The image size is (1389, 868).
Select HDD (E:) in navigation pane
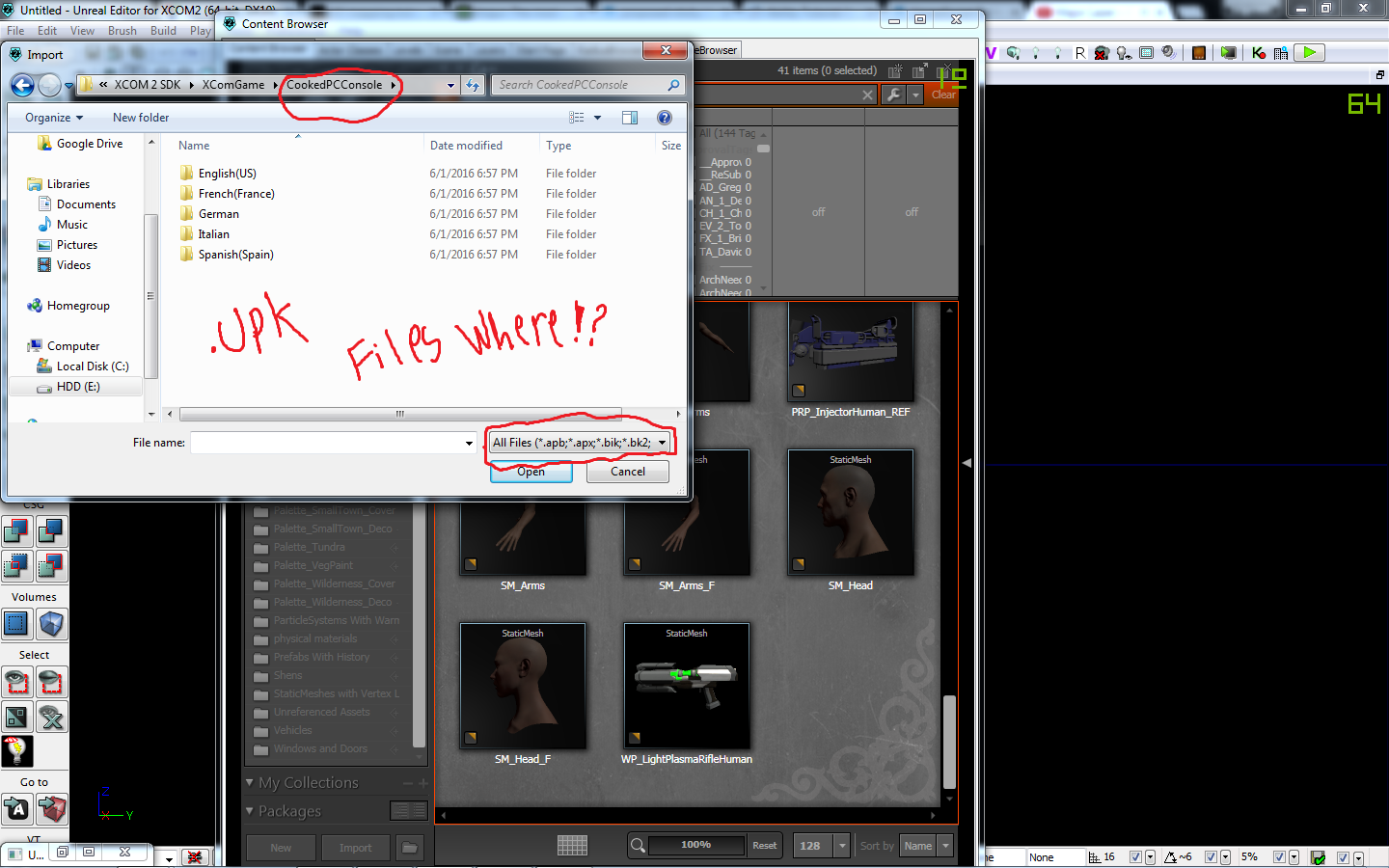point(77,387)
